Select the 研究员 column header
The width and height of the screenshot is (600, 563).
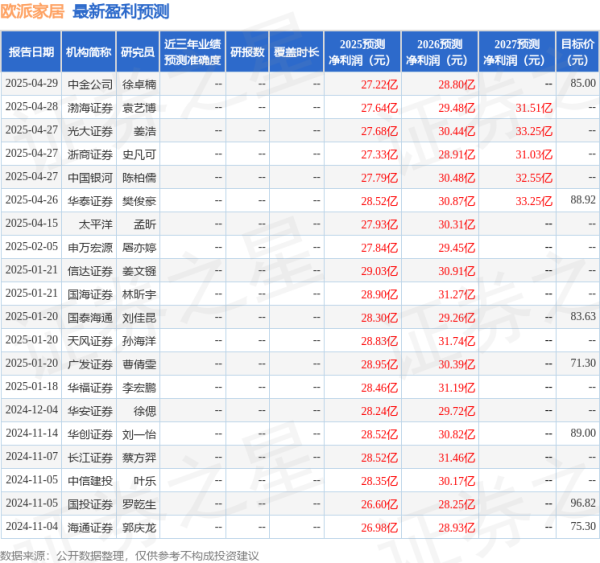click(137, 53)
